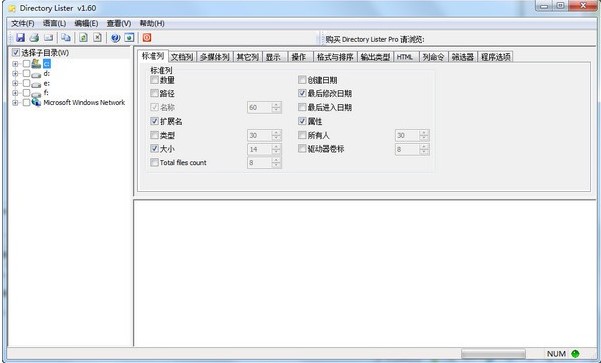
Task: Open the 文件(F) menu
Action: click(x=23, y=23)
